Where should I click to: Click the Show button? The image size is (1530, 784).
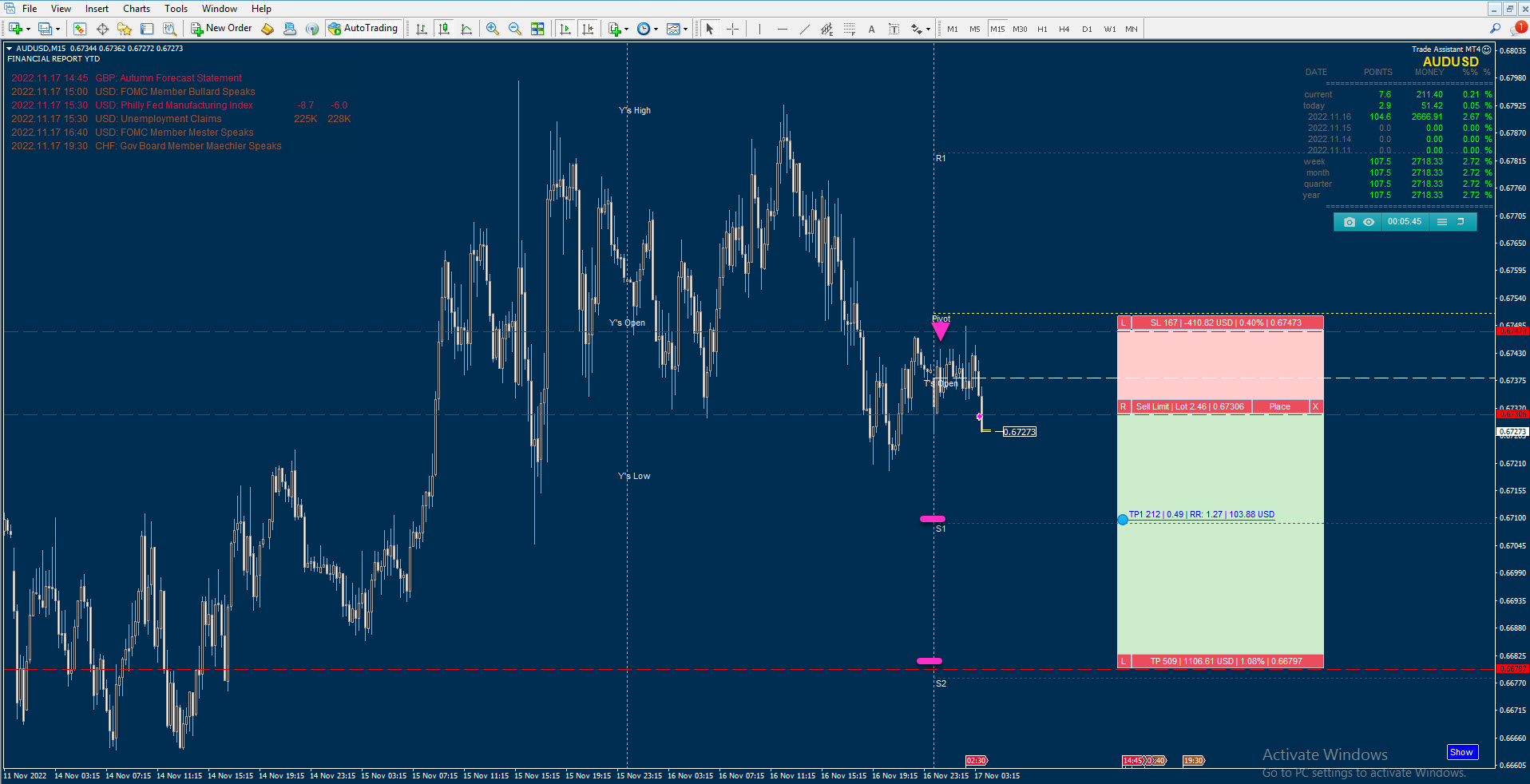1461,752
